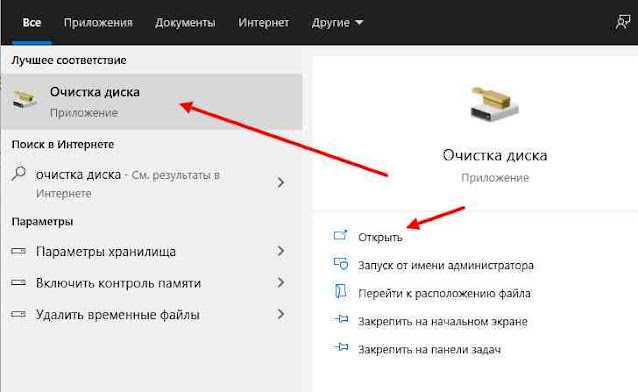Click the pin icon for панели задач
The height and width of the screenshot is (392, 638).
coord(341,347)
